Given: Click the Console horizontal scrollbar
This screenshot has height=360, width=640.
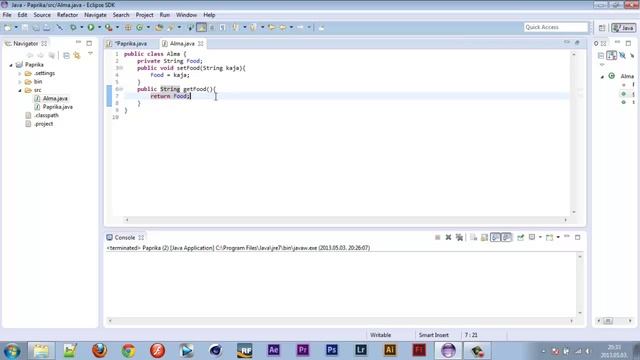Looking at the screenshot, I should (x=340, y=321).
